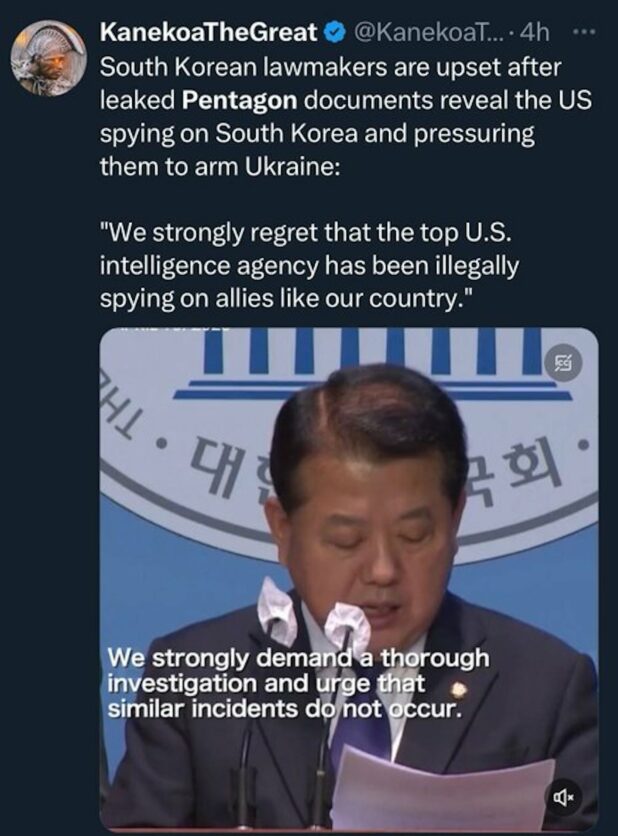This screenshot has height=836, width=618.
Task: Click the blue verified checkmark badge
Action: point(334,34)
